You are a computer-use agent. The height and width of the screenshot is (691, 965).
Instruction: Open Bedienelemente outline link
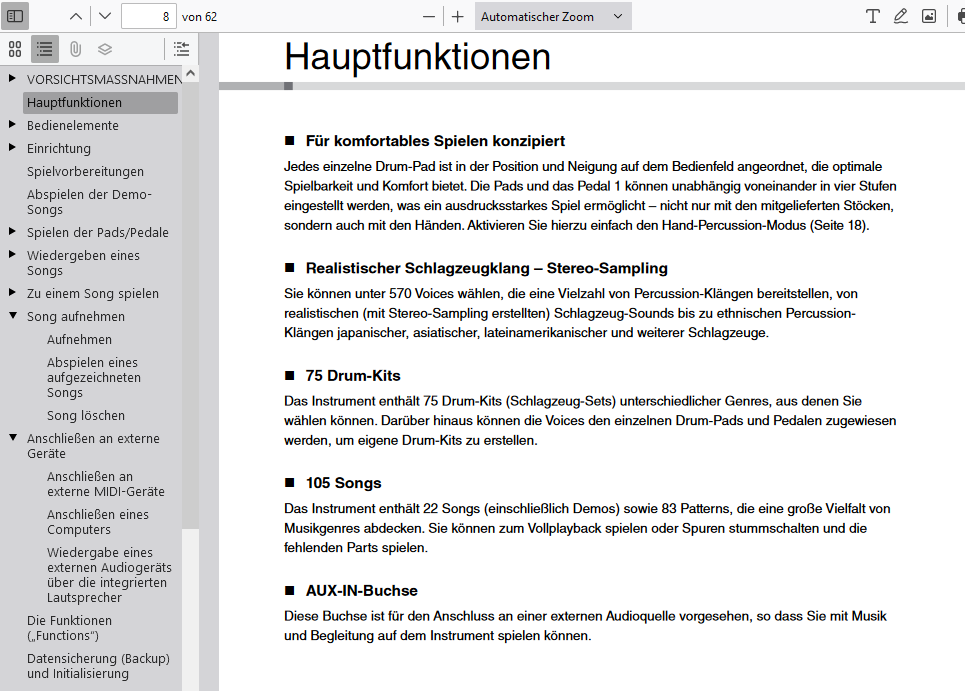click(x=73, y=126)
